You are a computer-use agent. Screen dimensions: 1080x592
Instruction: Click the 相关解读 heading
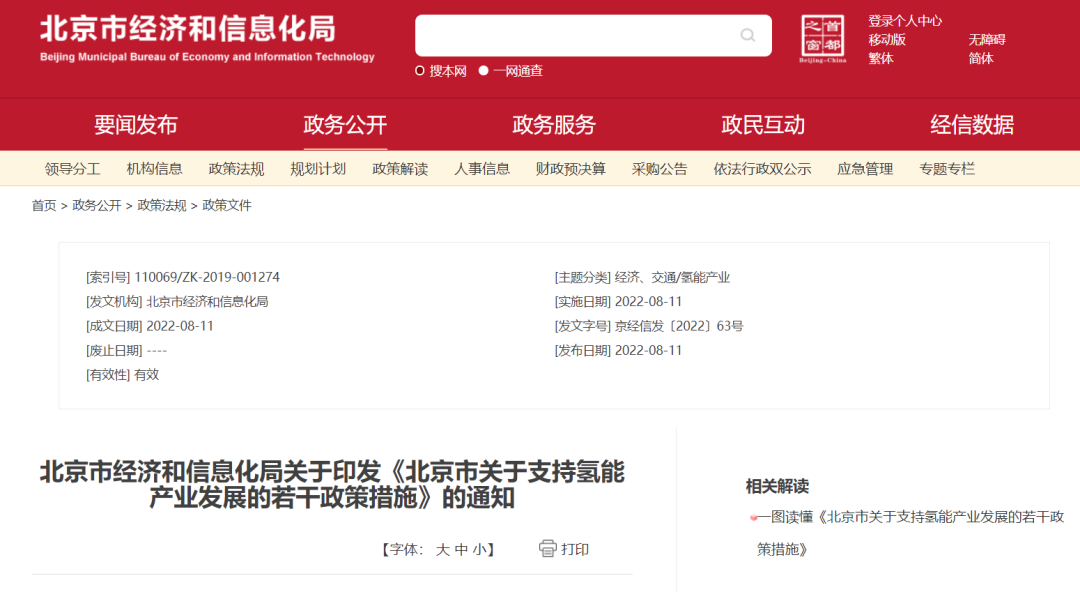(x=777, y=487)
